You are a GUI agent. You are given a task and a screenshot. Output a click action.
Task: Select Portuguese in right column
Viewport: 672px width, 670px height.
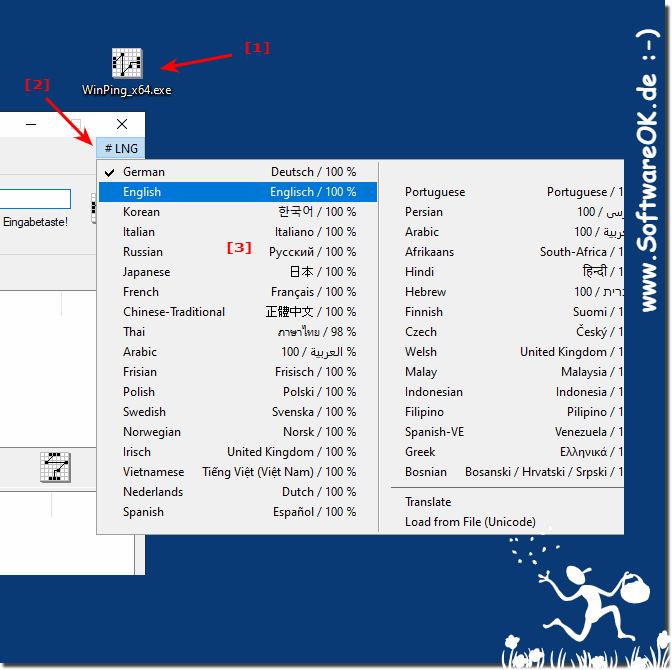pyautogui.click(x=502, y=192)
